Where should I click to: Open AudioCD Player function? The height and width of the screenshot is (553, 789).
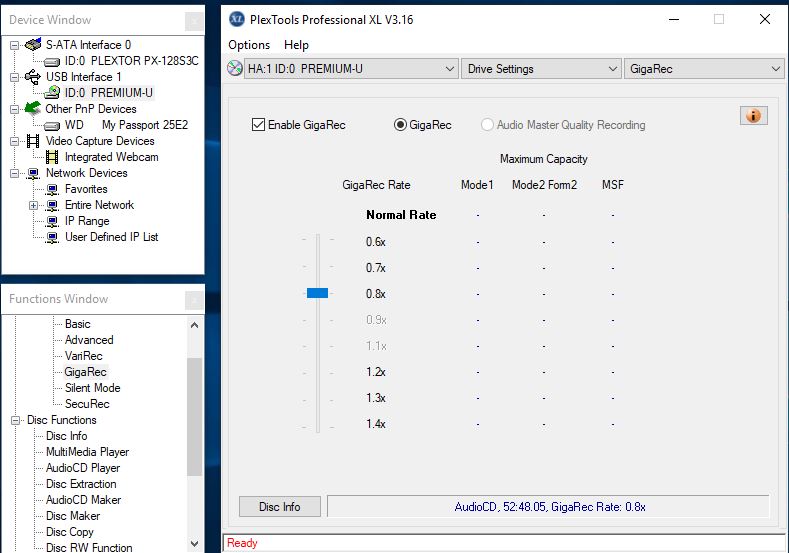pyautogui.click(x=83, y=468)
